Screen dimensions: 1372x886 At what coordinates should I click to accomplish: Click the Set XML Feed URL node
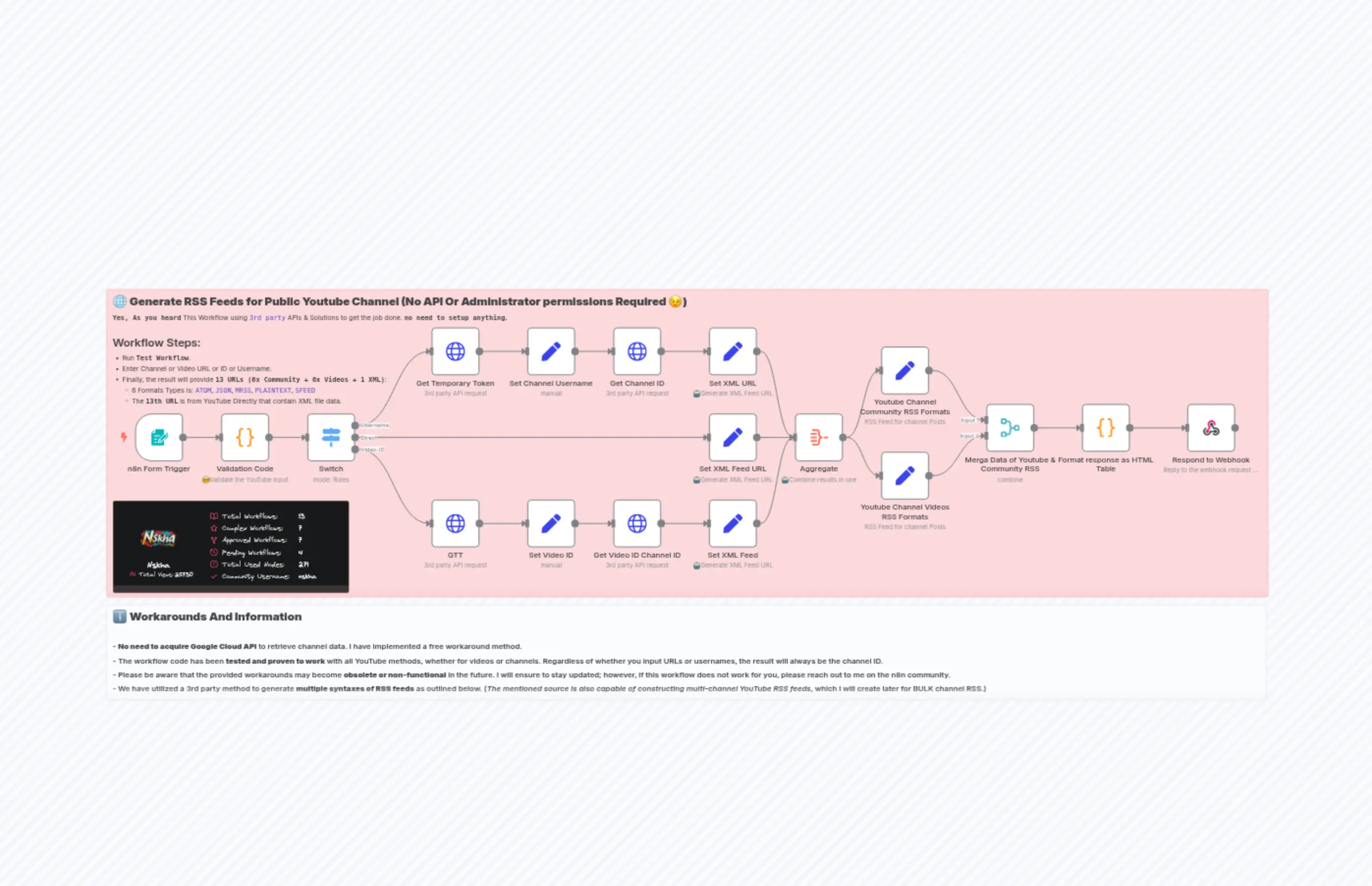(732, 437)
